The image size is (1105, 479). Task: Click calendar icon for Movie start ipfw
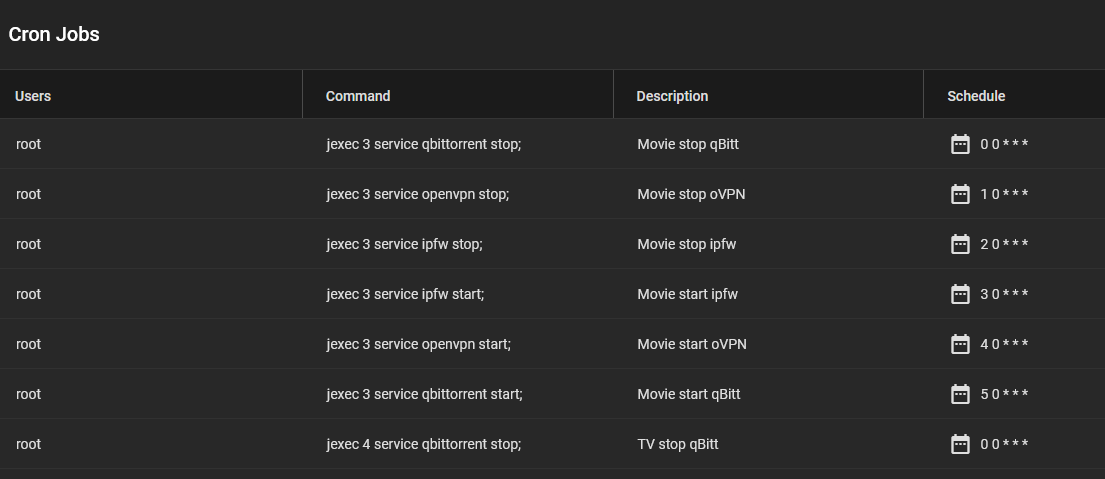point(960,294)
